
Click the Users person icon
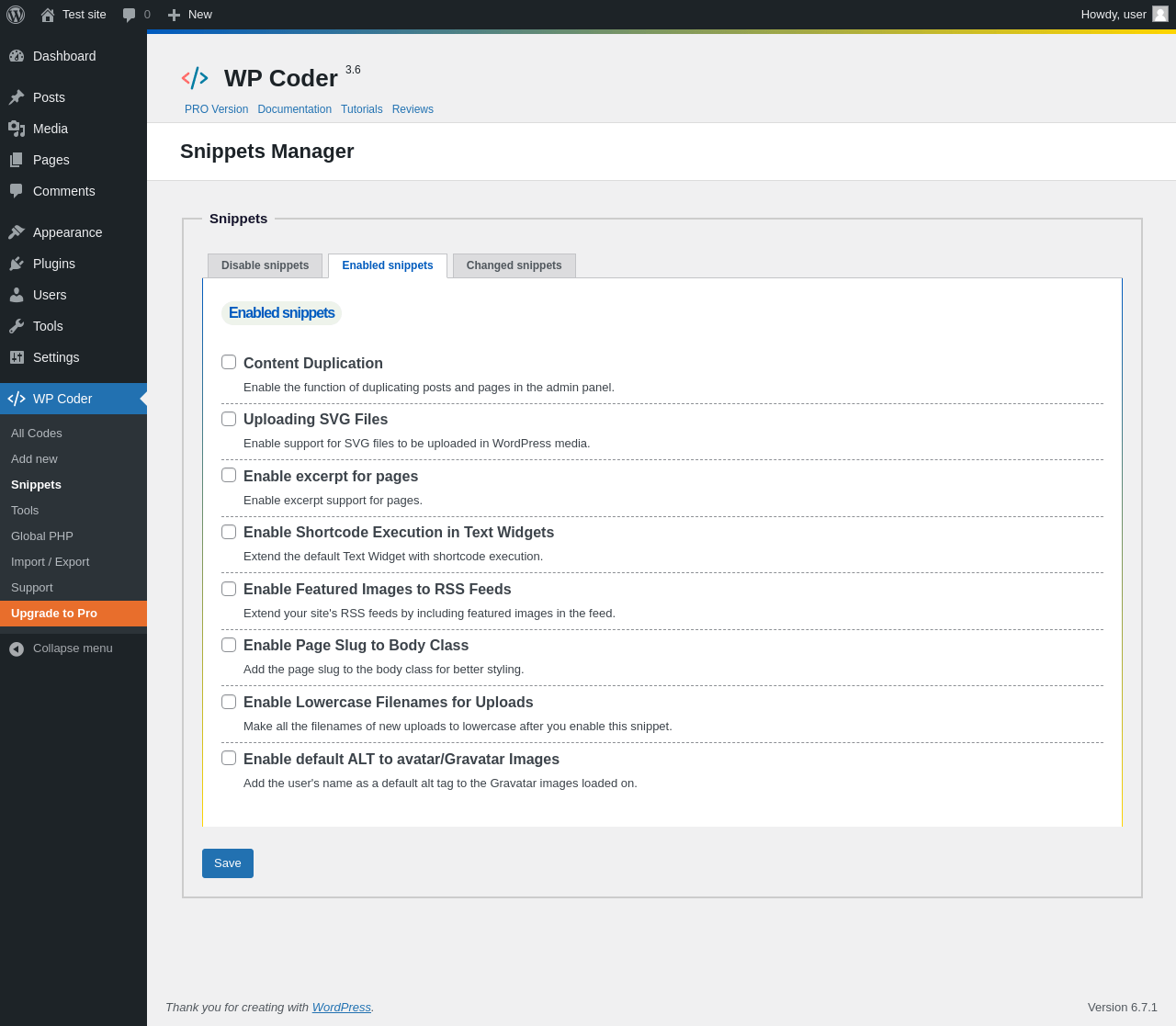pyautogui.click(x=17, y=295)
